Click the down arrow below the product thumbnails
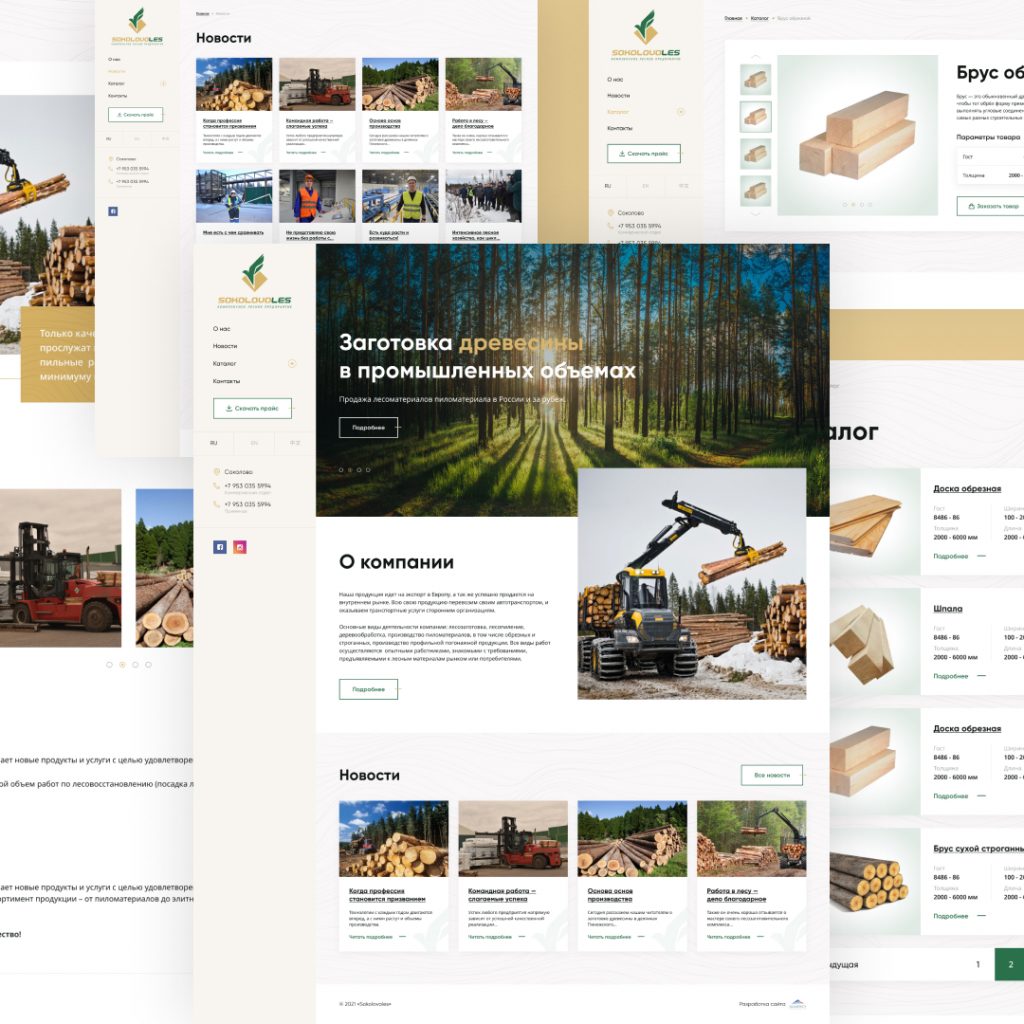Screen dimensions: 1024x1024 click(x=755, y=213)
